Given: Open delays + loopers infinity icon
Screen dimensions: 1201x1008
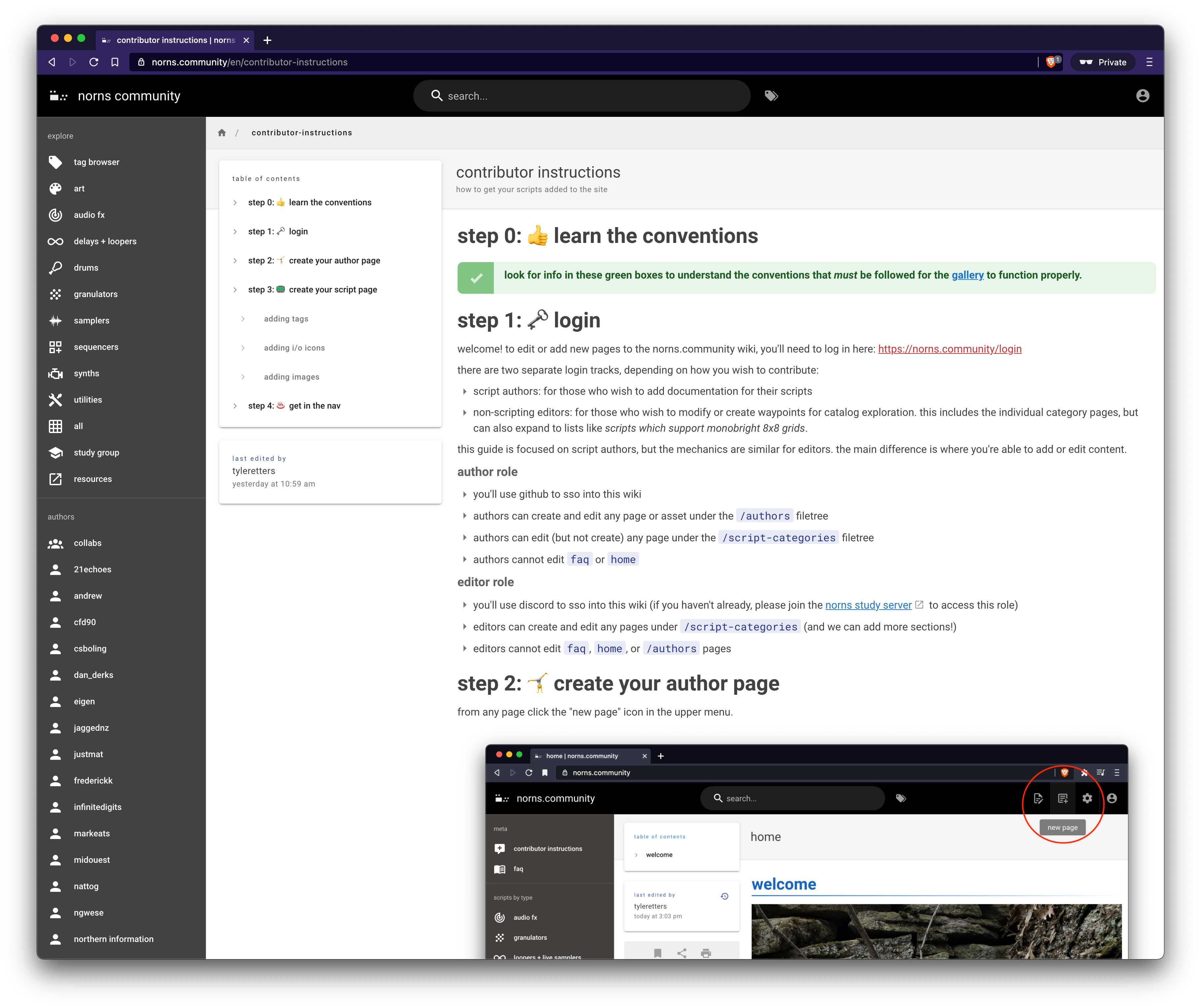Looking at the screenshot, I should pos(55,241).
